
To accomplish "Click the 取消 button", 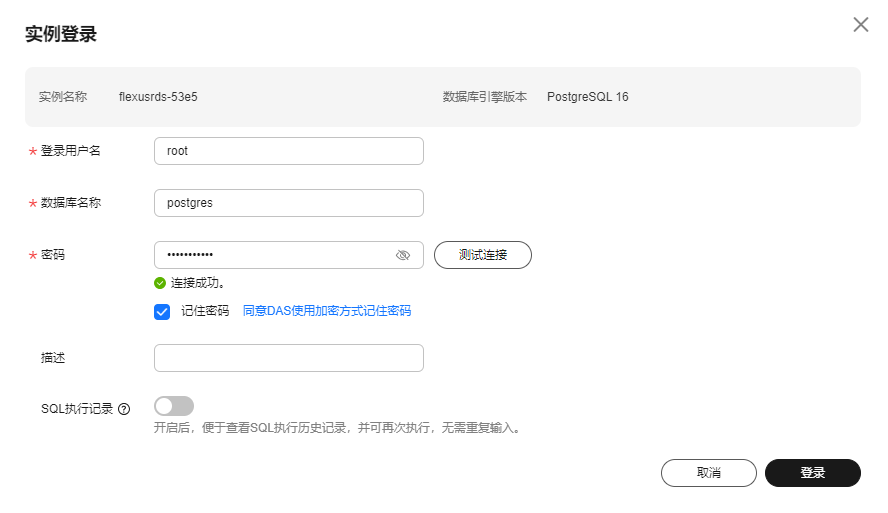I will point(708,473).
